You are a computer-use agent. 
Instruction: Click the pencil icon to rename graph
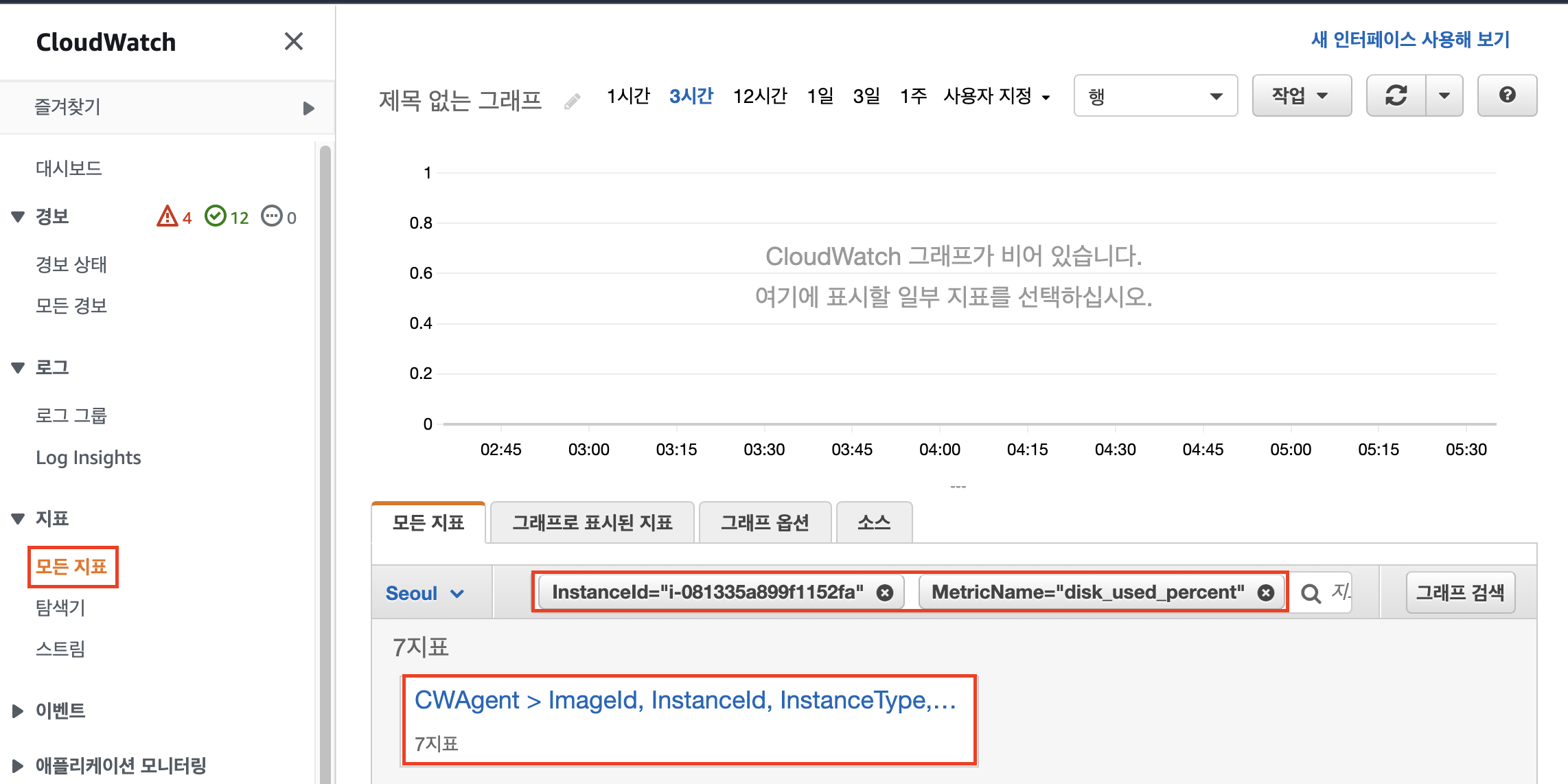572,102
